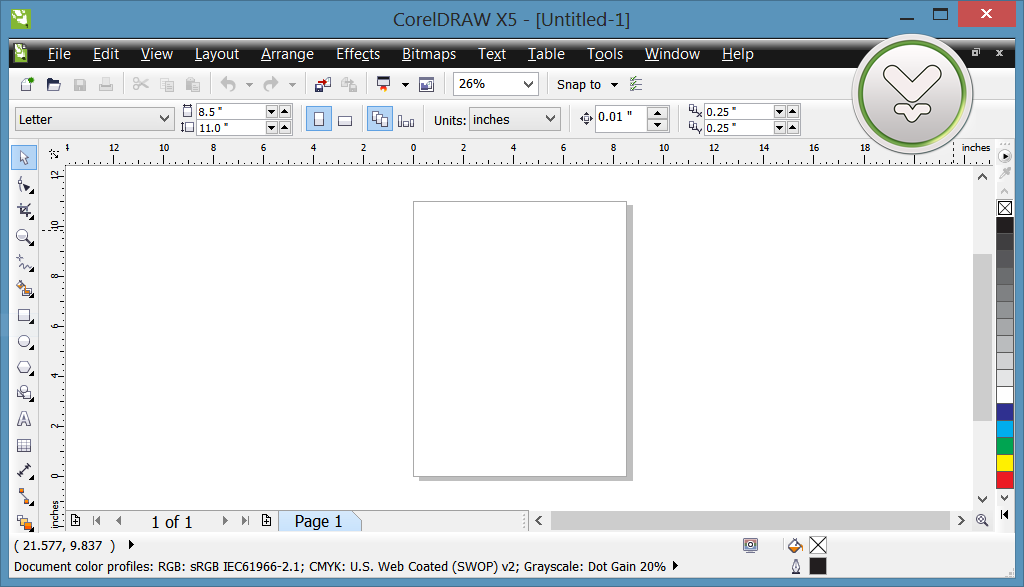Select the Shape edit tool

point(24,185)
